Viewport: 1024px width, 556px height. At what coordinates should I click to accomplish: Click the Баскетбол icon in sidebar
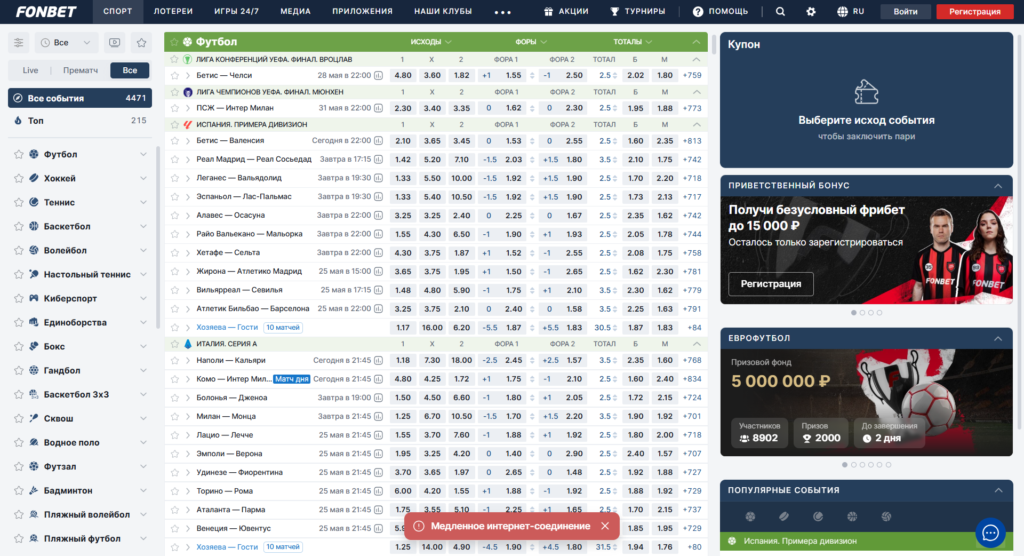tap(34, 226)
